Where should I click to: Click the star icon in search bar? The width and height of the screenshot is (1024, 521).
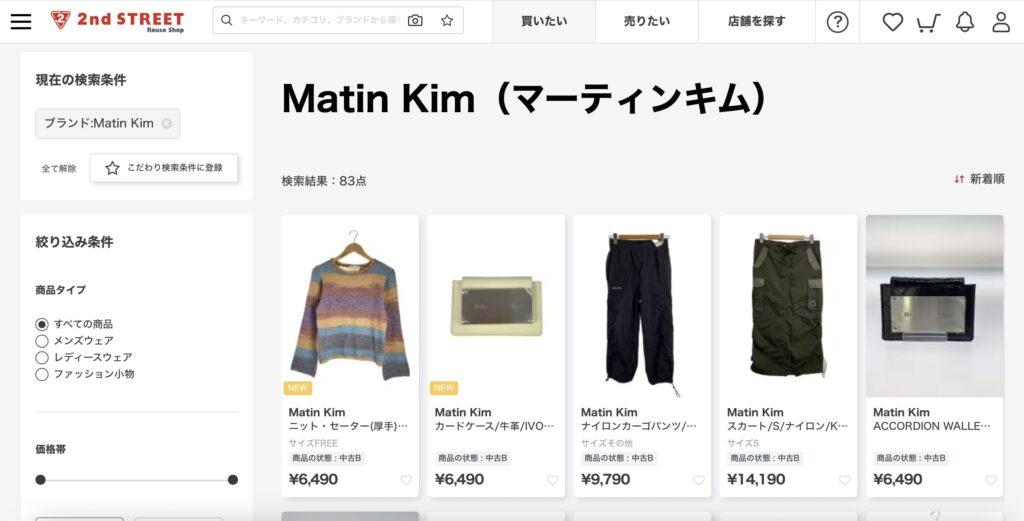pos(447,20)
